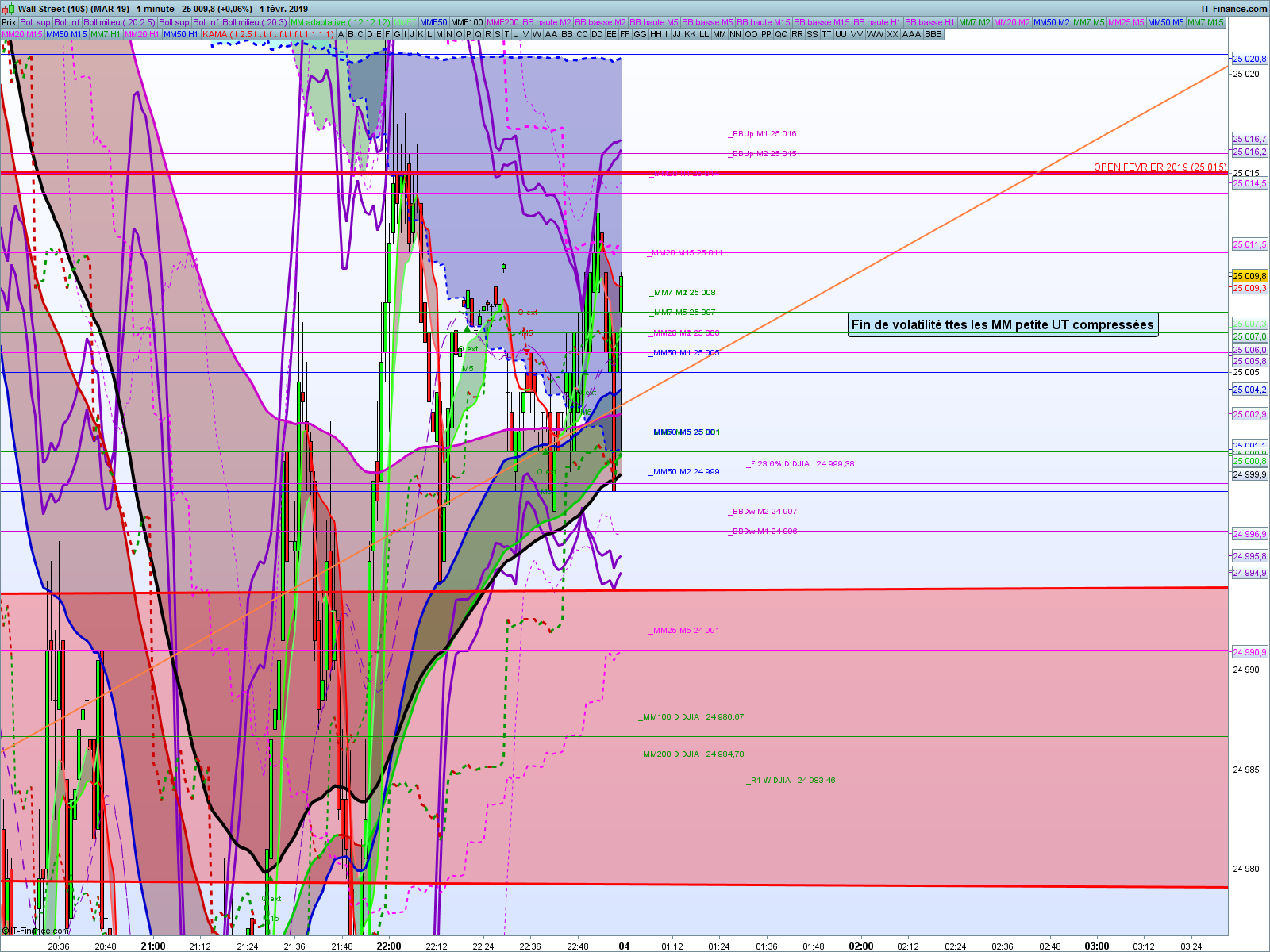Select the XX label button
Image resolution: width=1270 pixels, height=952 pixels.
click(x=893, y=34)
